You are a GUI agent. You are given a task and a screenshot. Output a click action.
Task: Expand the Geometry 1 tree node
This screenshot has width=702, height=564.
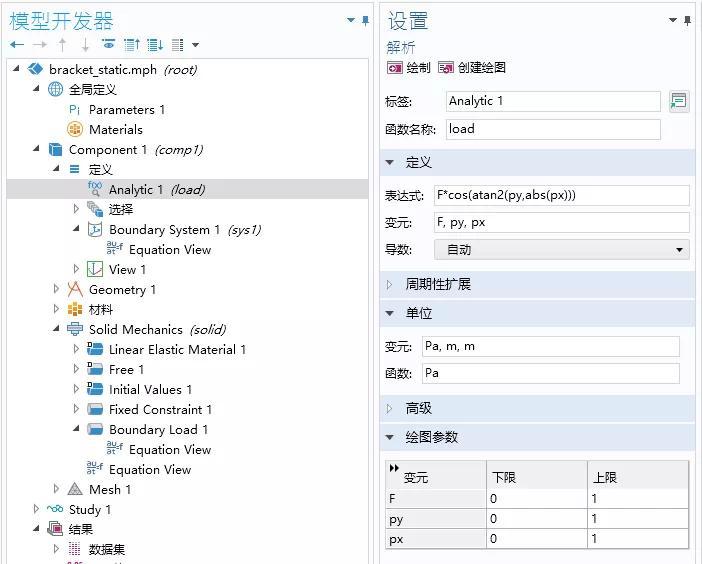(x=56, y=289)
